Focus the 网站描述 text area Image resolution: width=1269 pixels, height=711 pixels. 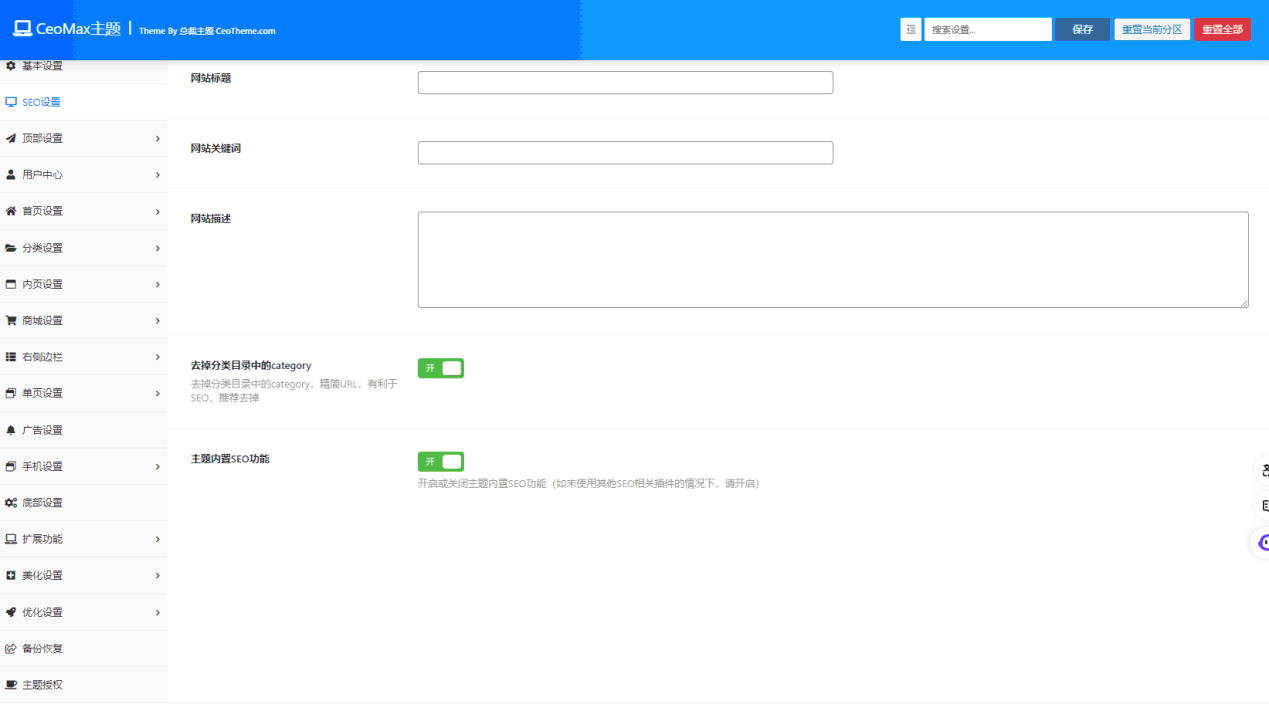coord(832,259)
